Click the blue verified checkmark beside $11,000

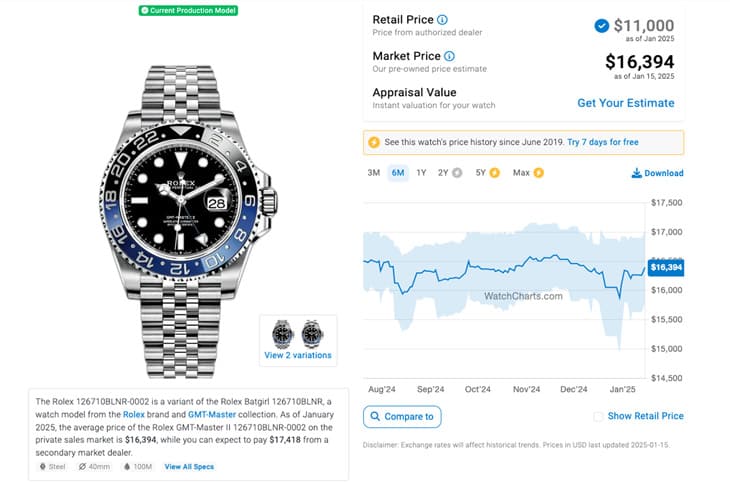(601, 26)
